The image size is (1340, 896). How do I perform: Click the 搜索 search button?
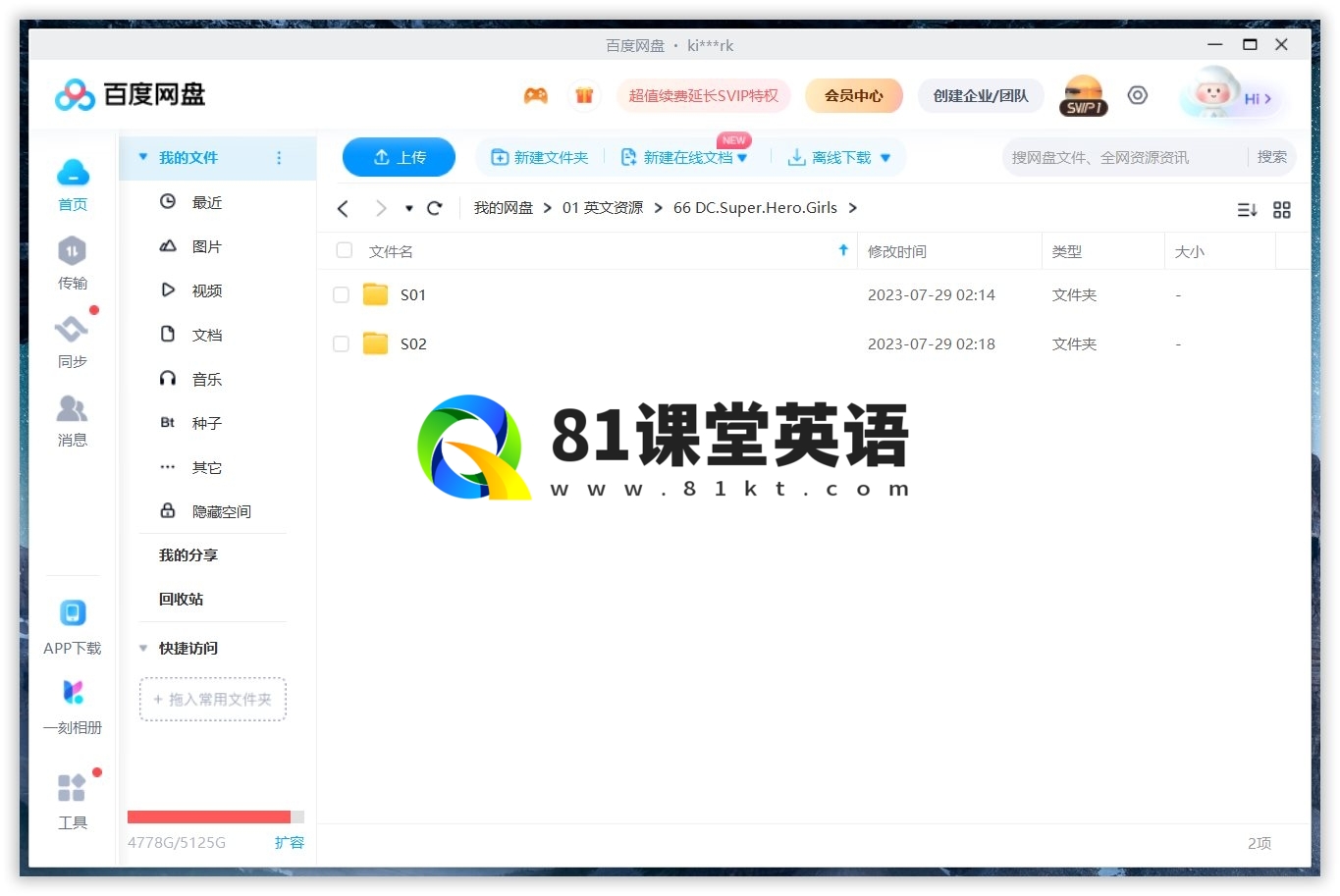pyautogui.click(x=1272, y=157)
